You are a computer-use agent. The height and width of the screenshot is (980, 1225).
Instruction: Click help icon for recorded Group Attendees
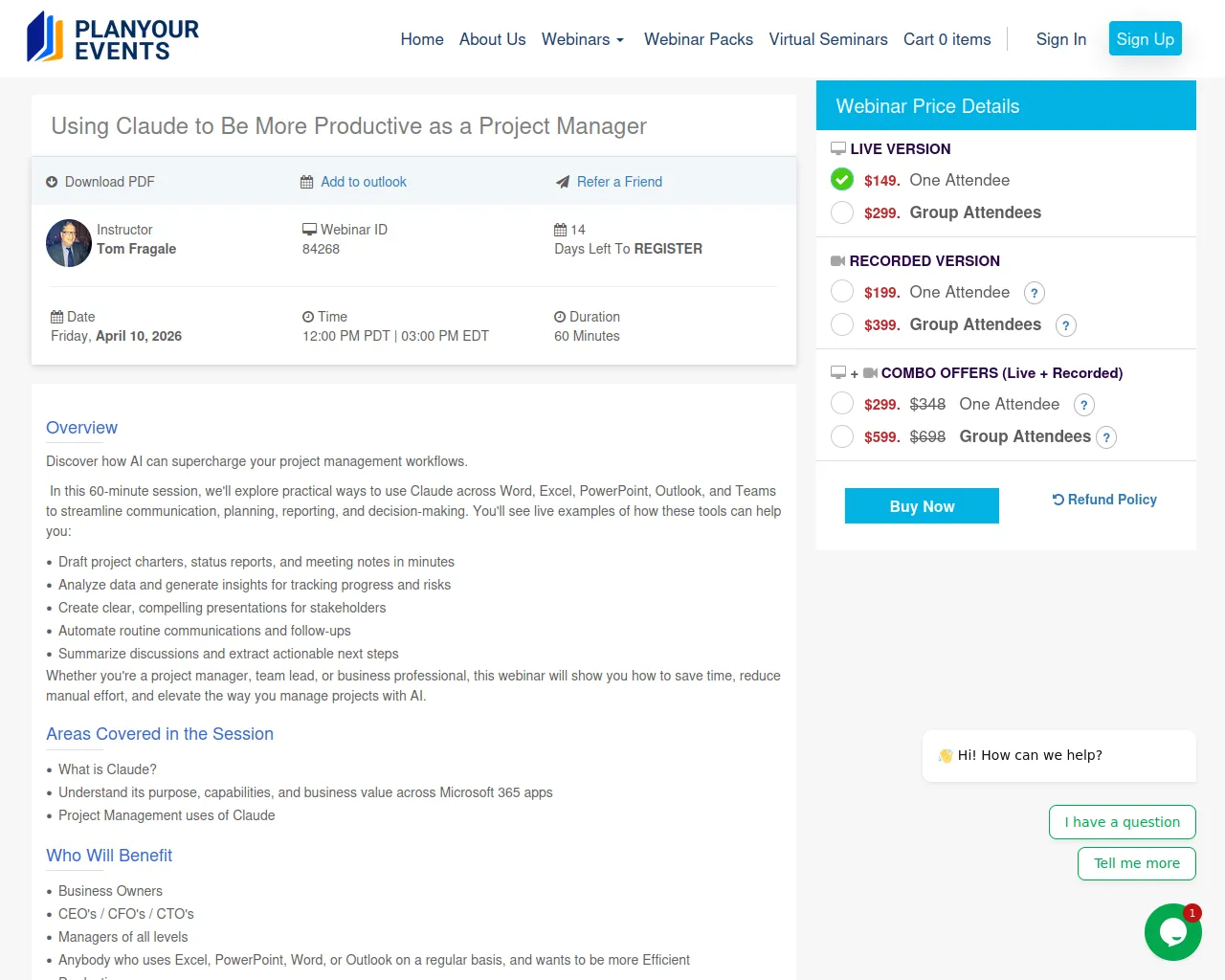(x=1066, y=325)
